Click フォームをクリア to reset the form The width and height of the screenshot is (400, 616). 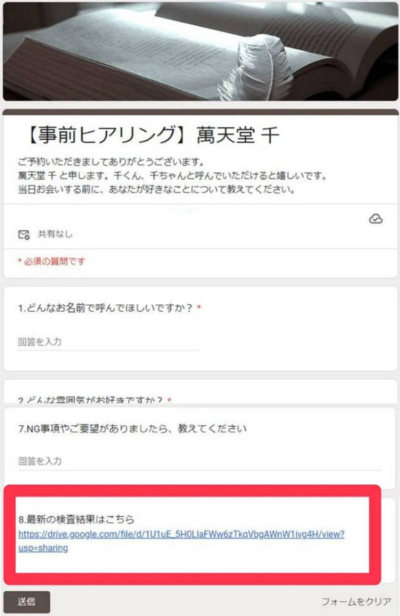[x=356, y=601]
